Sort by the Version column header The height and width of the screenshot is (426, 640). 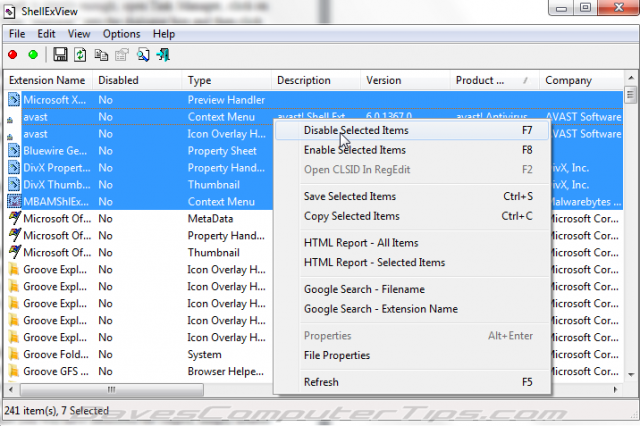405,80
